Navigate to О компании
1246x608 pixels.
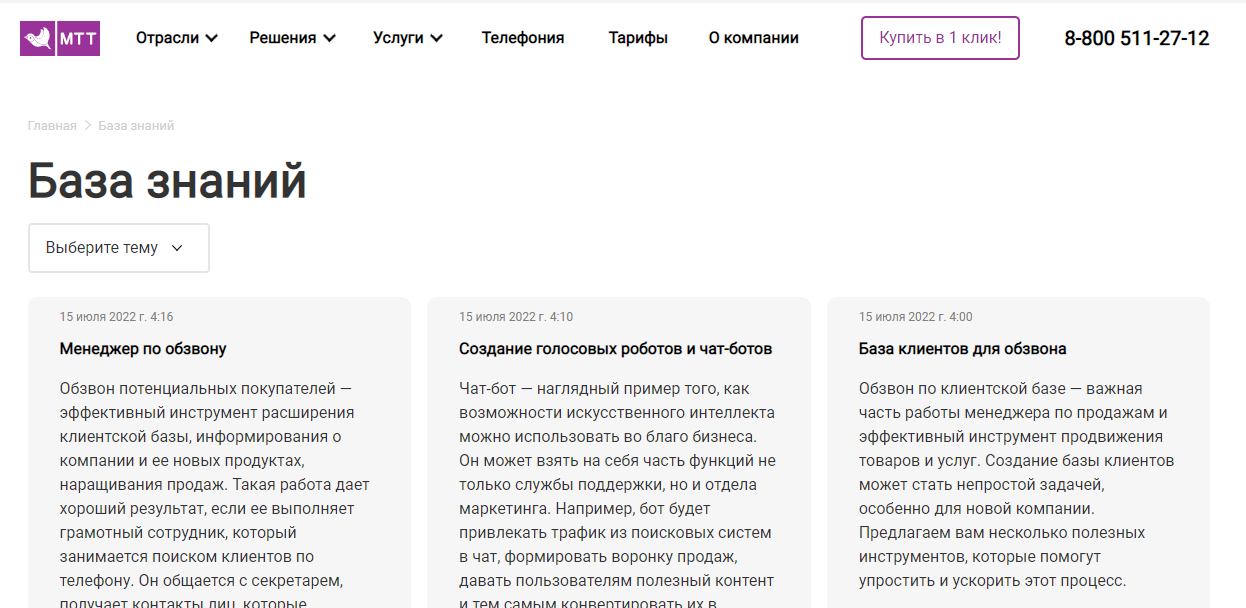tap(753, 38)
